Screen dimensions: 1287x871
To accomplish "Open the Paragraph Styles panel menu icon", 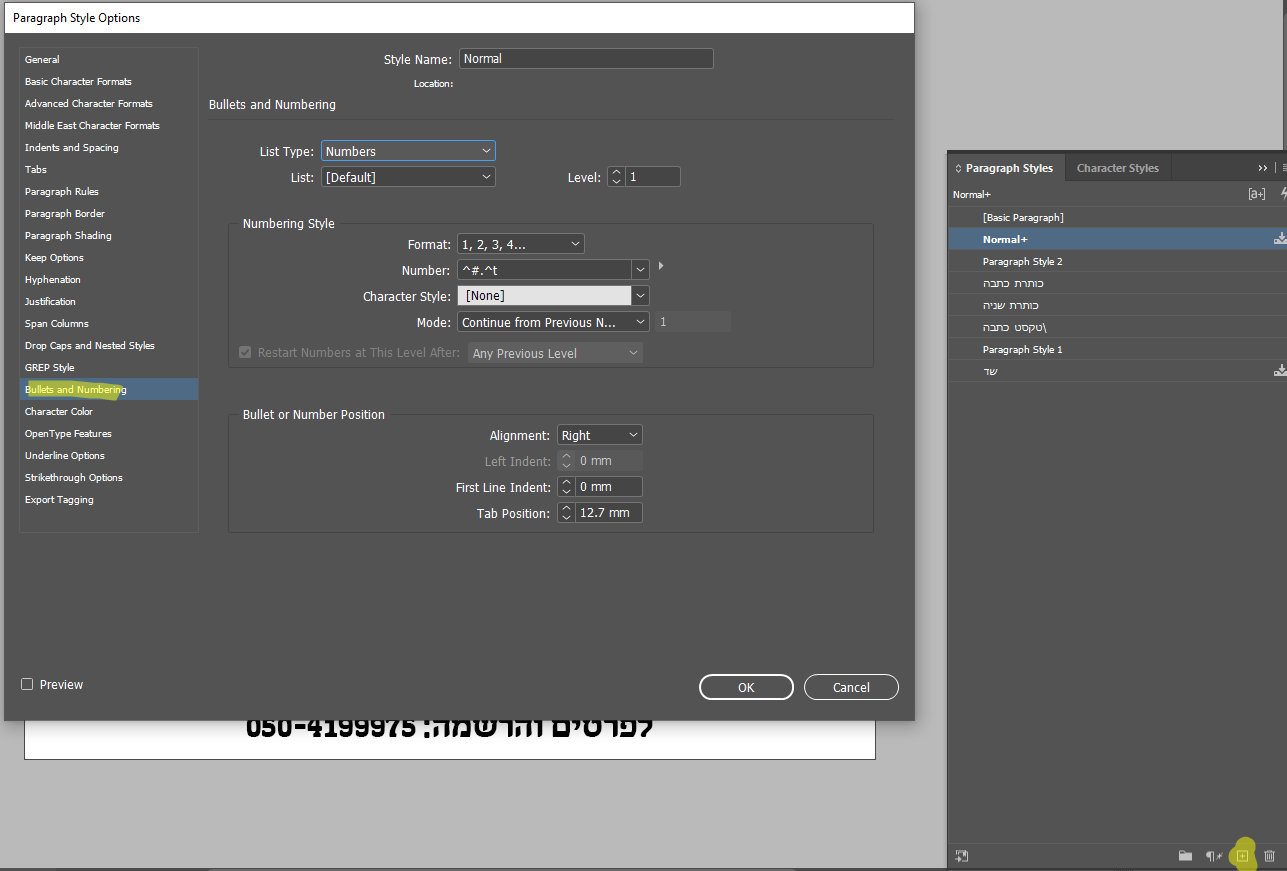I will click(x=1284, y=168).
